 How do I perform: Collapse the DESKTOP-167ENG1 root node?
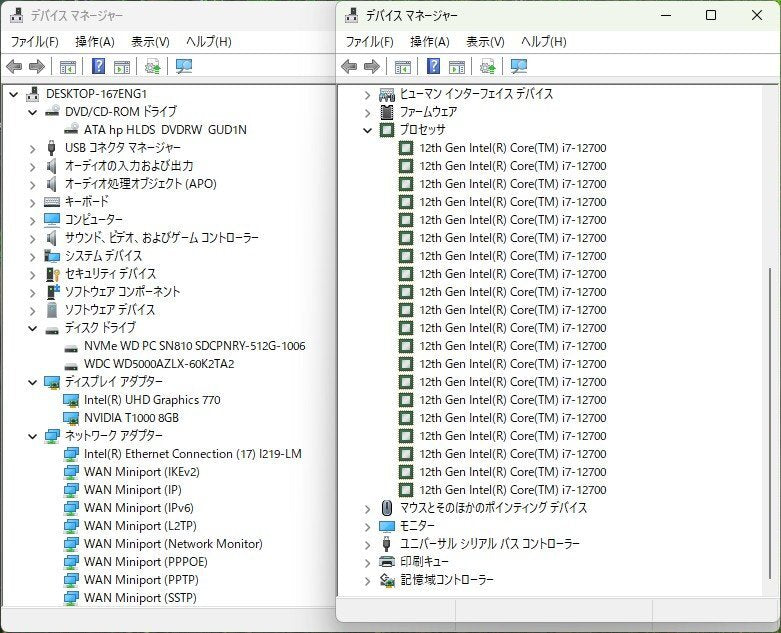click(x=14, y=94)
